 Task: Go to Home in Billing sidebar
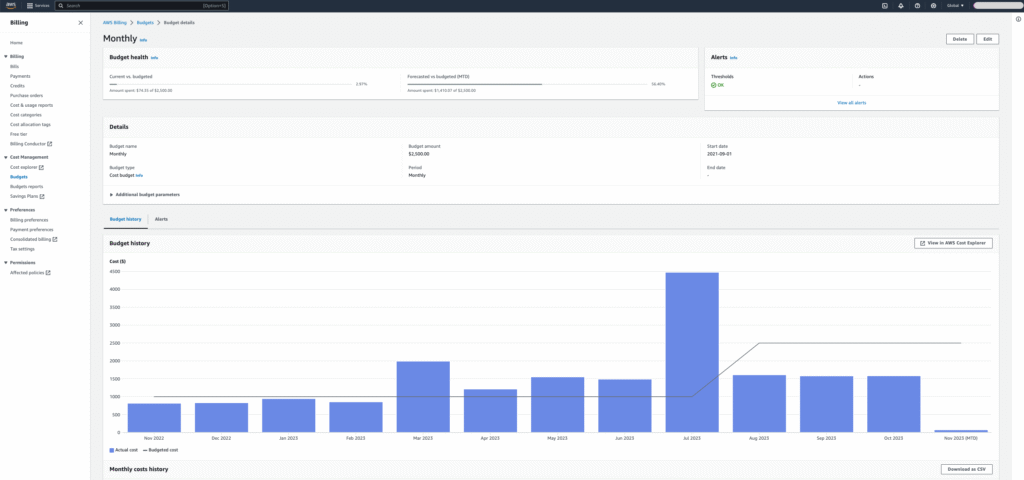pyautogui.click(x=16, y=42)
